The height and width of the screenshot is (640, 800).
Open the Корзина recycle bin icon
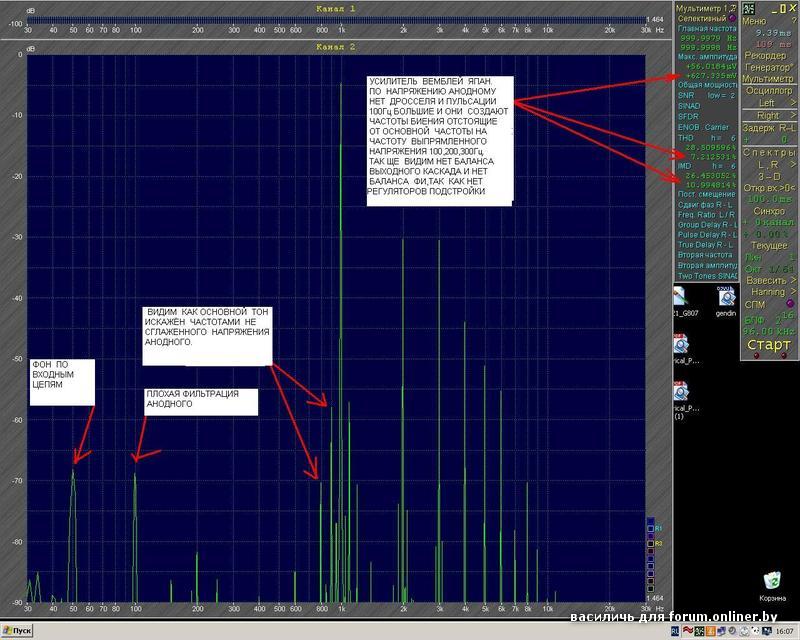click(x=771, y=580)
